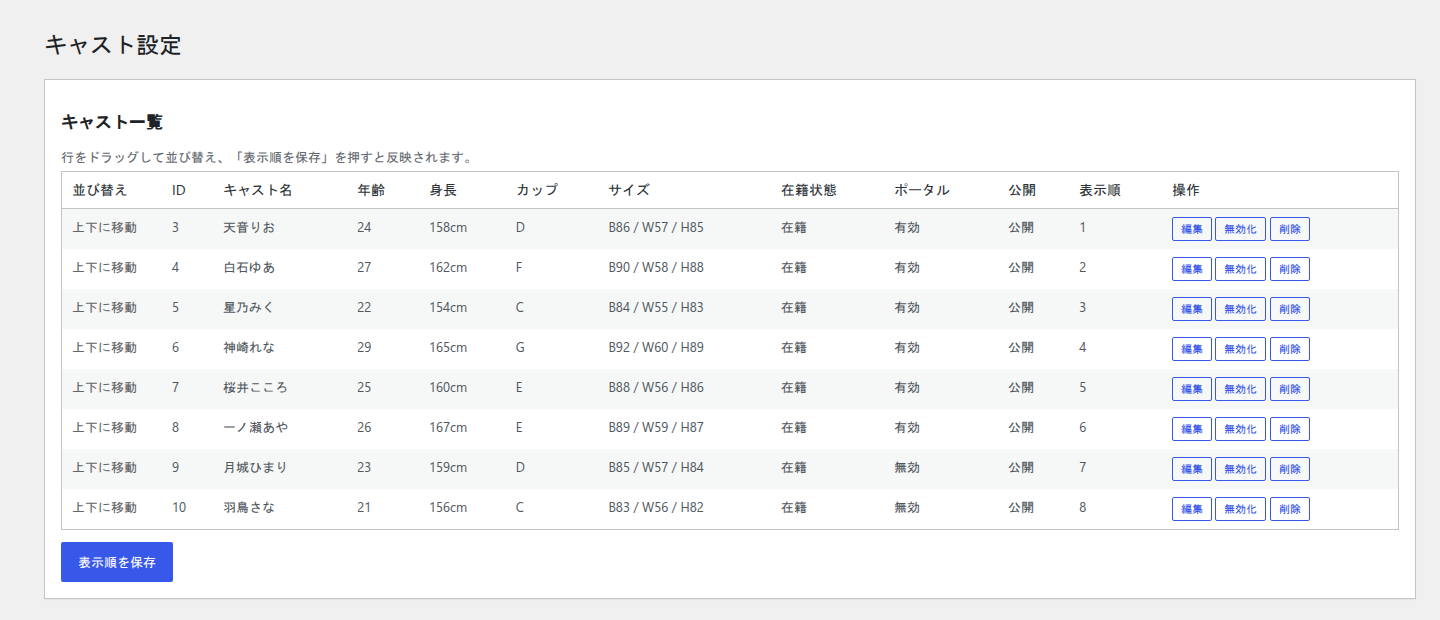This screenshot has height=620, width=1440.
Task: Select cast name 神崎れな
Action: 249,348
